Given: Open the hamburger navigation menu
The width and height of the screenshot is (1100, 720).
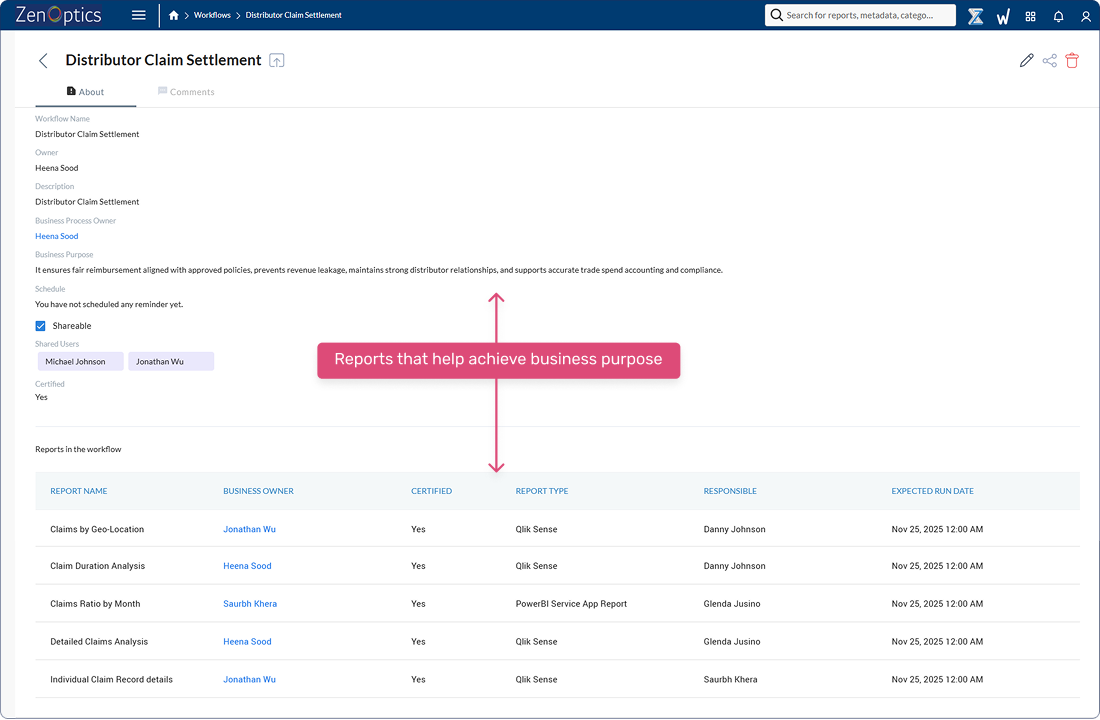Looking at the screenshot, I should click(x=139, y=15).
